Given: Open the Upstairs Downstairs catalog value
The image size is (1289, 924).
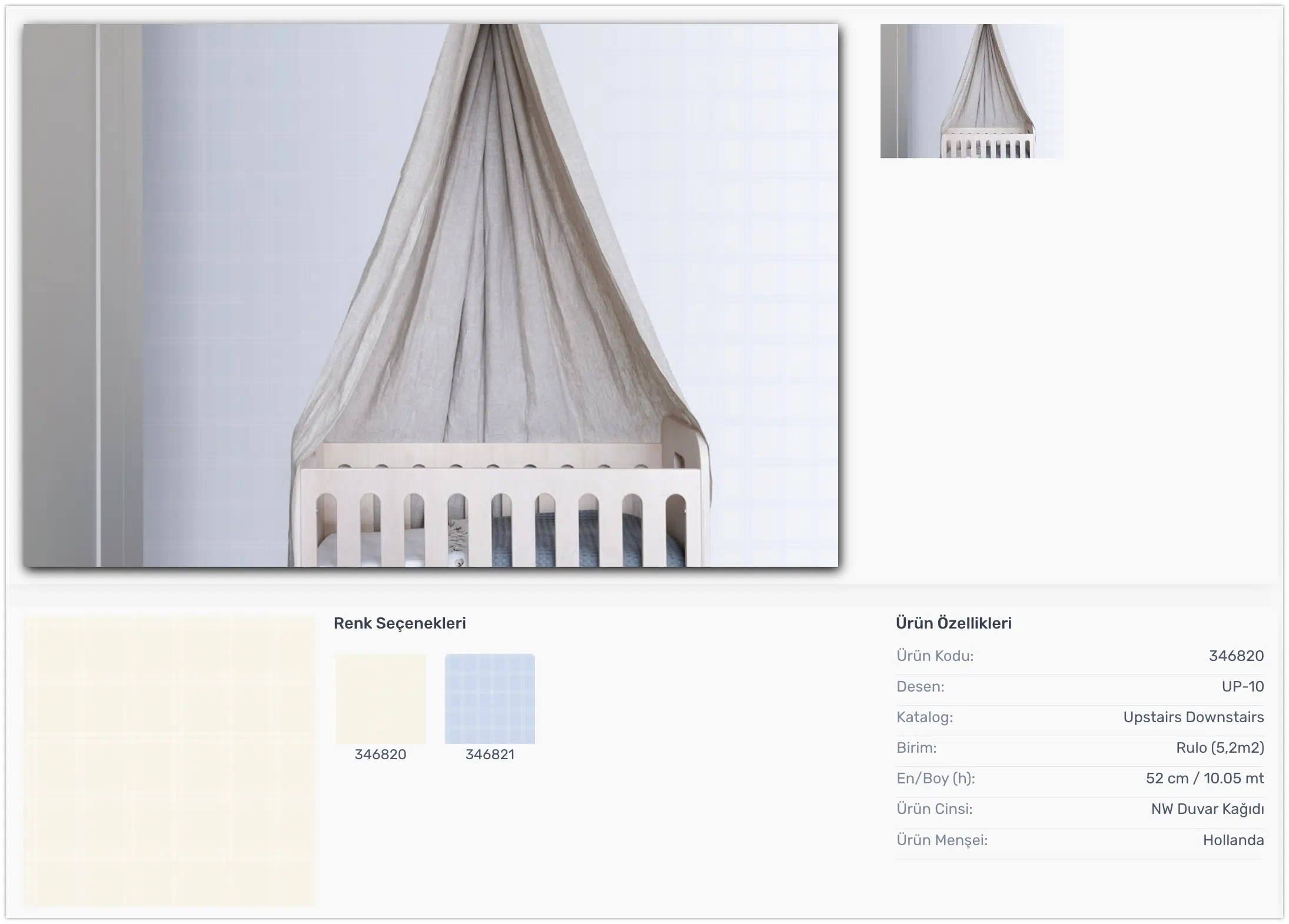Looking at the screenshot, I should [1193, 717].
